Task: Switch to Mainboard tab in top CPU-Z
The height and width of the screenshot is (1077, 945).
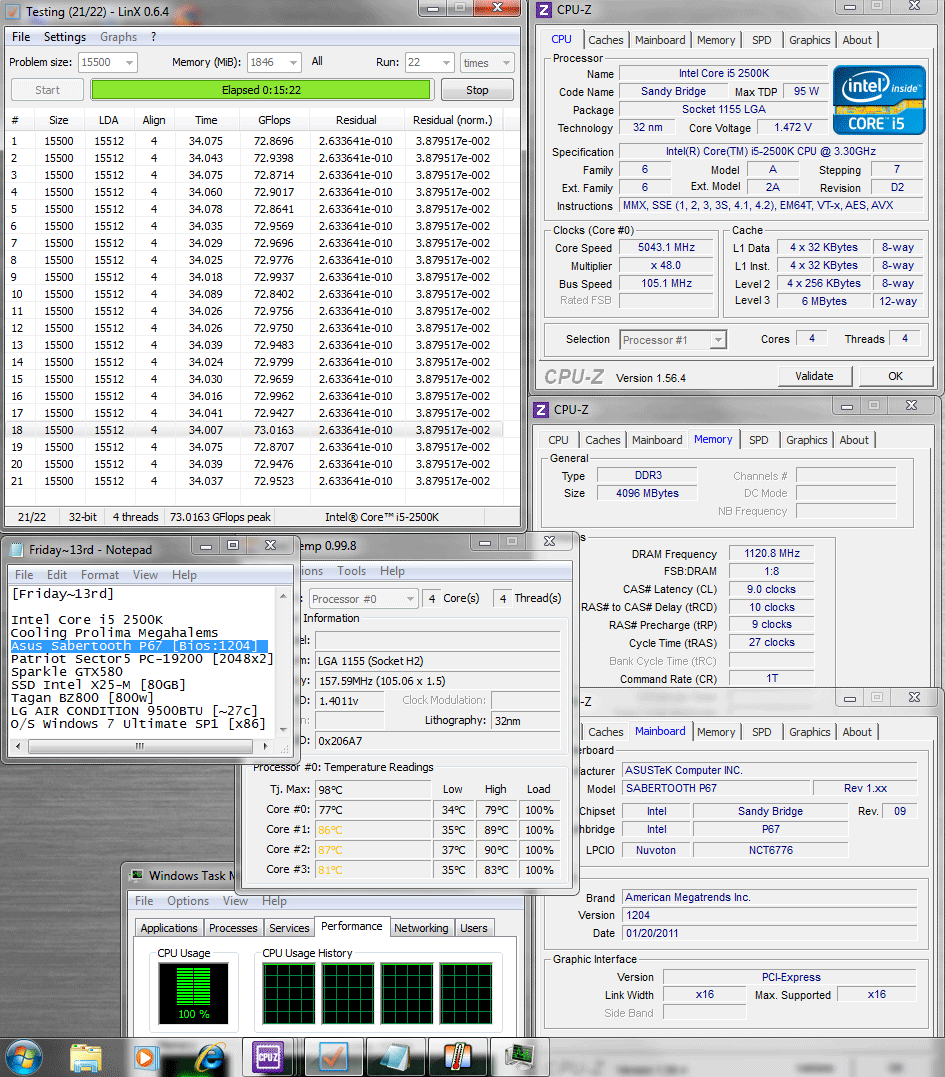Action: click(660, 40)
